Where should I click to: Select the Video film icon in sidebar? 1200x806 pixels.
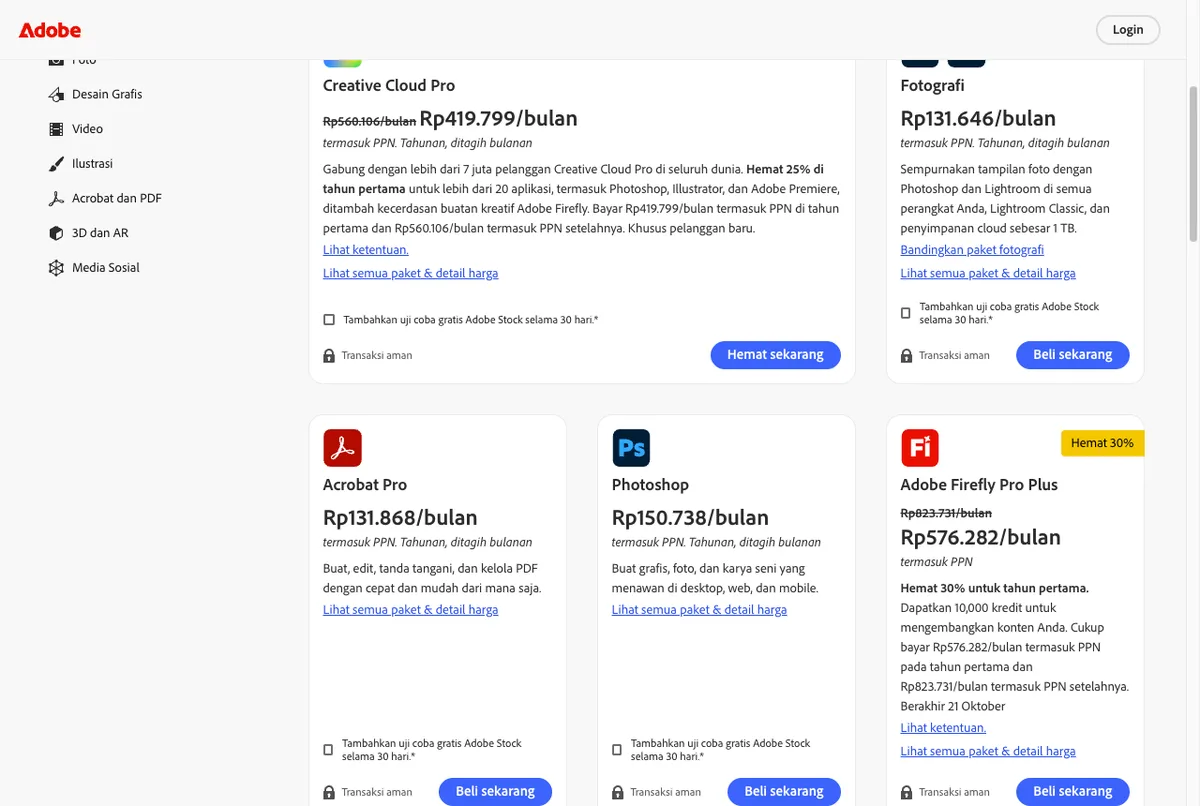coord(56,129)
